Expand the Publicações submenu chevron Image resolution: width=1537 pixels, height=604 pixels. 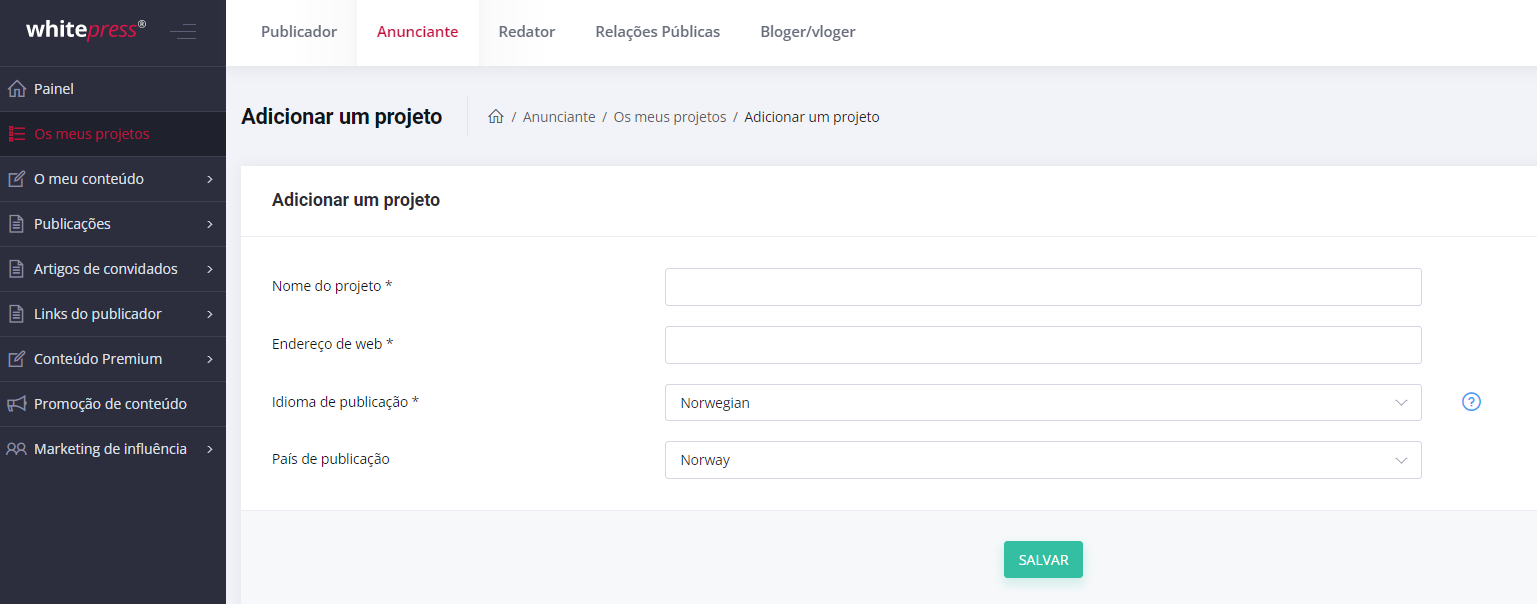click(210, 224)
